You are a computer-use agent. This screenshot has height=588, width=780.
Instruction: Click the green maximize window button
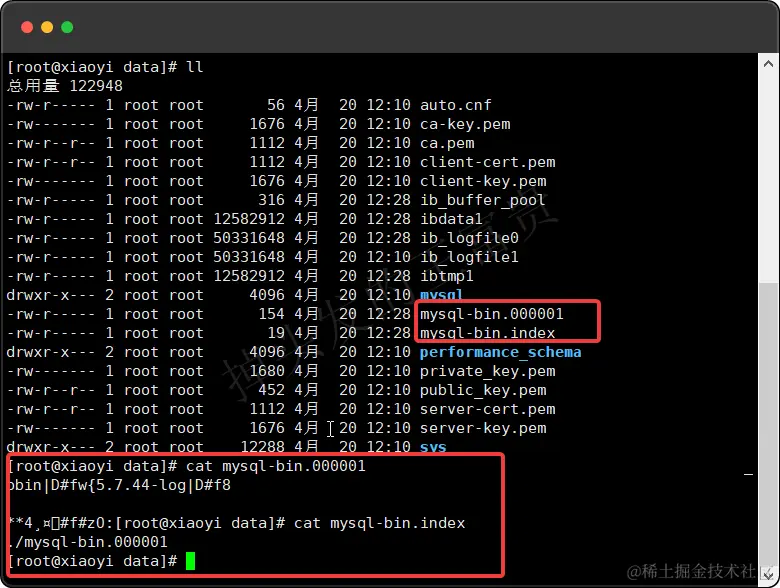tap(67, 27)
